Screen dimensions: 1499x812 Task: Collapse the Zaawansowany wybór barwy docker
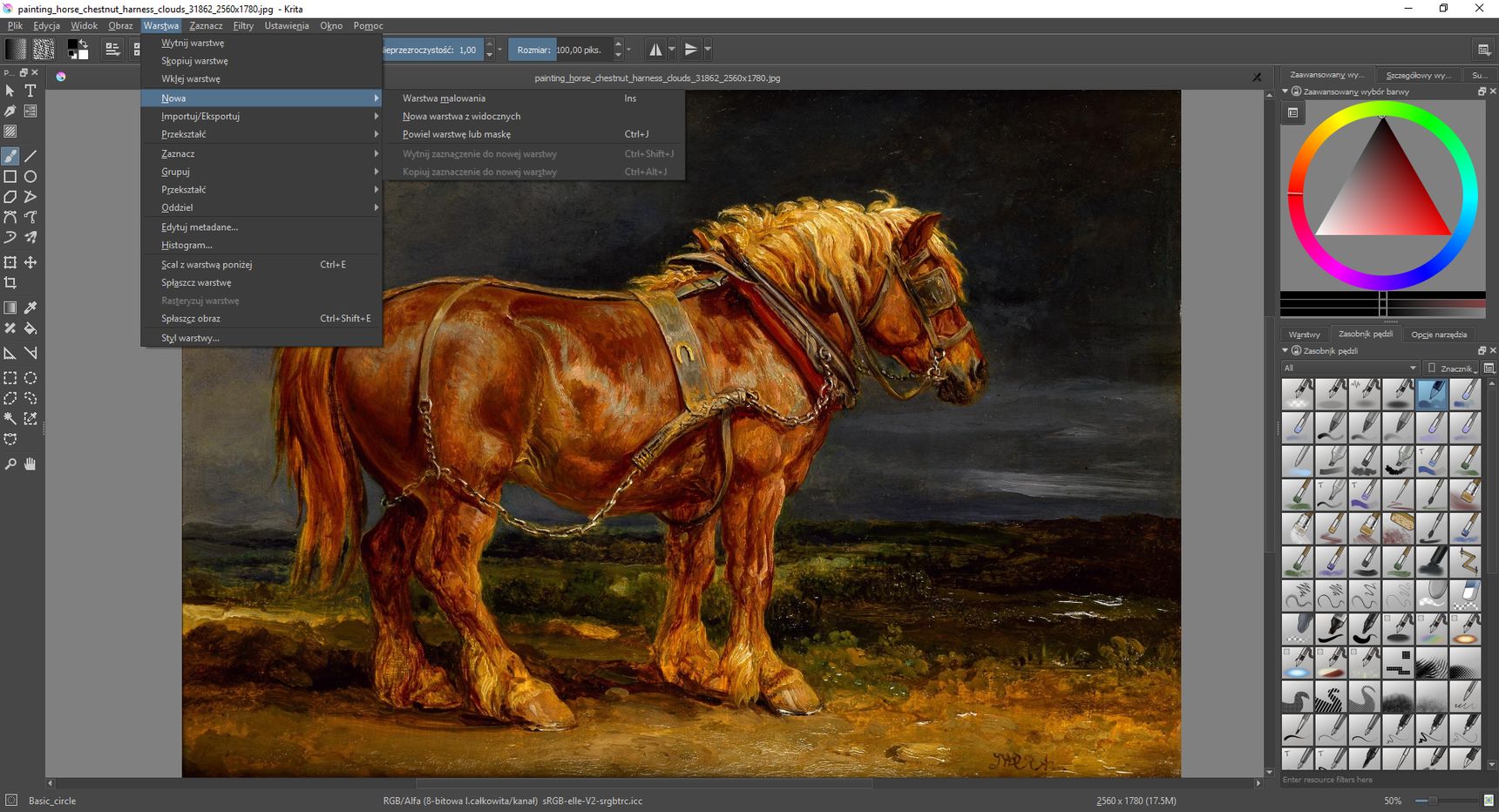pos(1285,91)
